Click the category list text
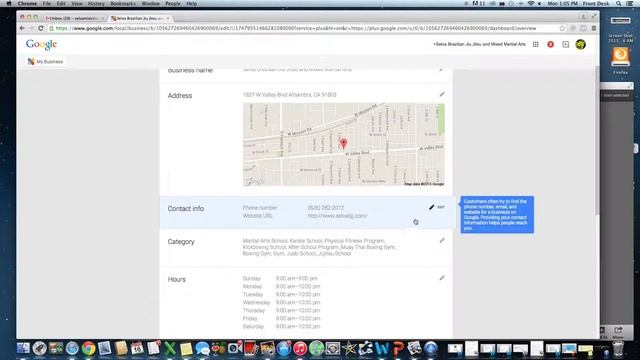The image size is (640, 360). [x=319, y=247]
